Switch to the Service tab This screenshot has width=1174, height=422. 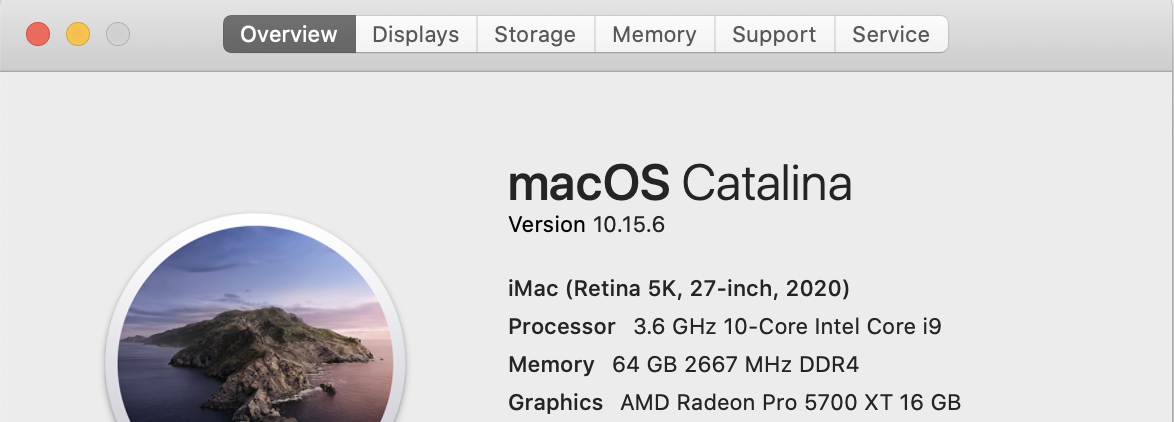(x=890, y=35)
